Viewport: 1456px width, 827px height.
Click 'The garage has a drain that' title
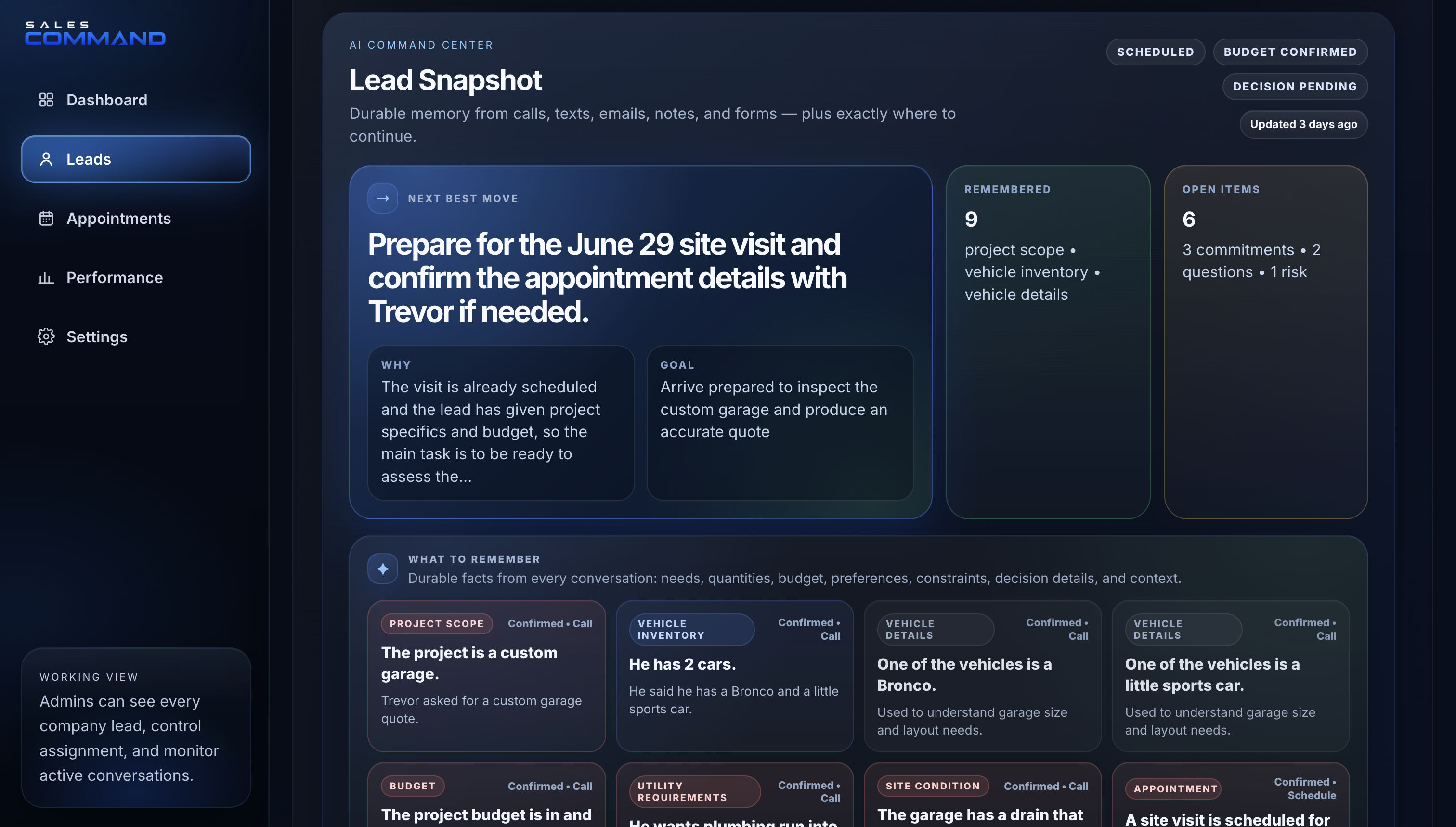coord(980,814)
